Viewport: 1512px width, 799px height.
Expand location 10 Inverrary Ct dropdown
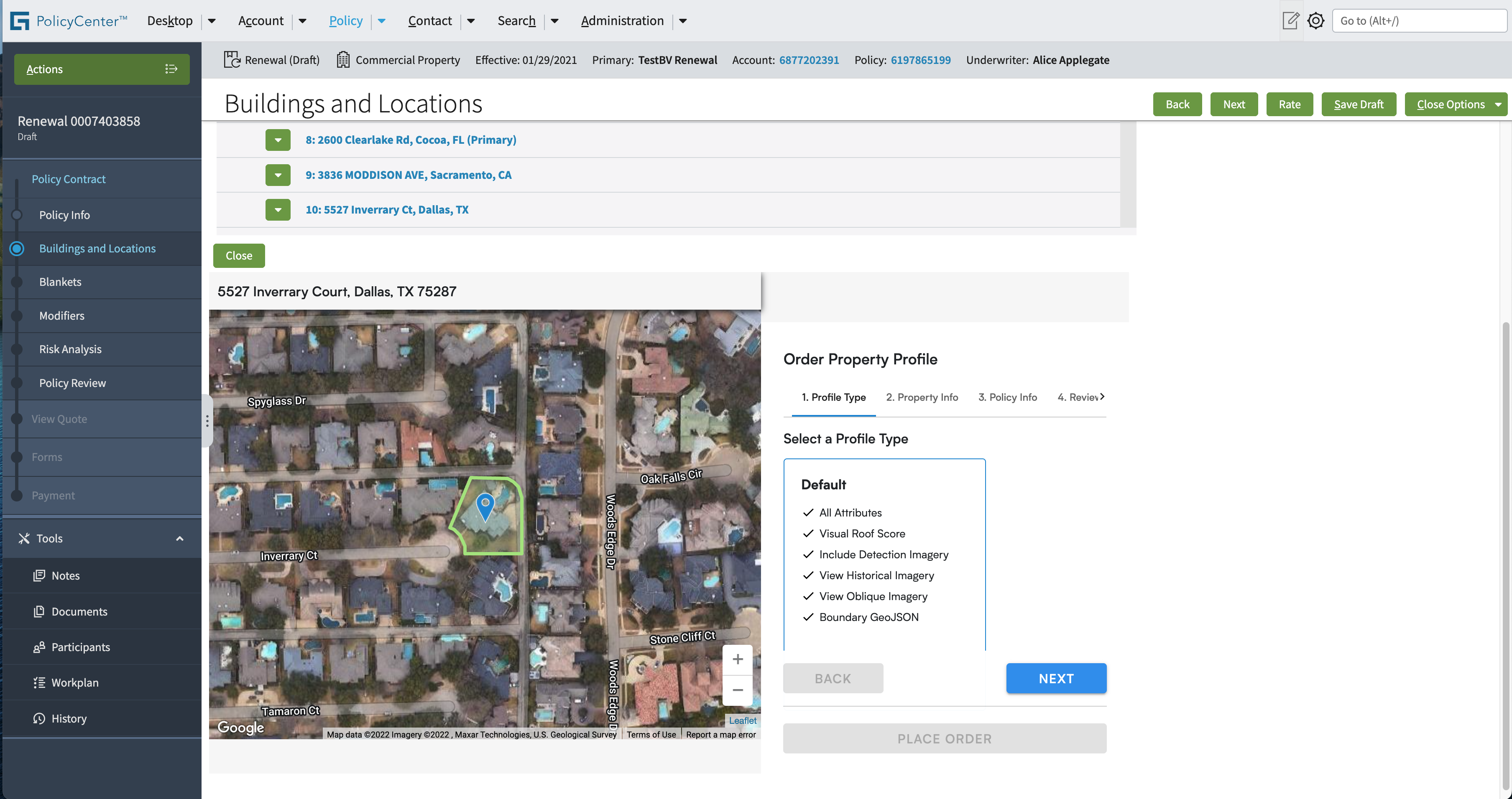coord(278,210)
